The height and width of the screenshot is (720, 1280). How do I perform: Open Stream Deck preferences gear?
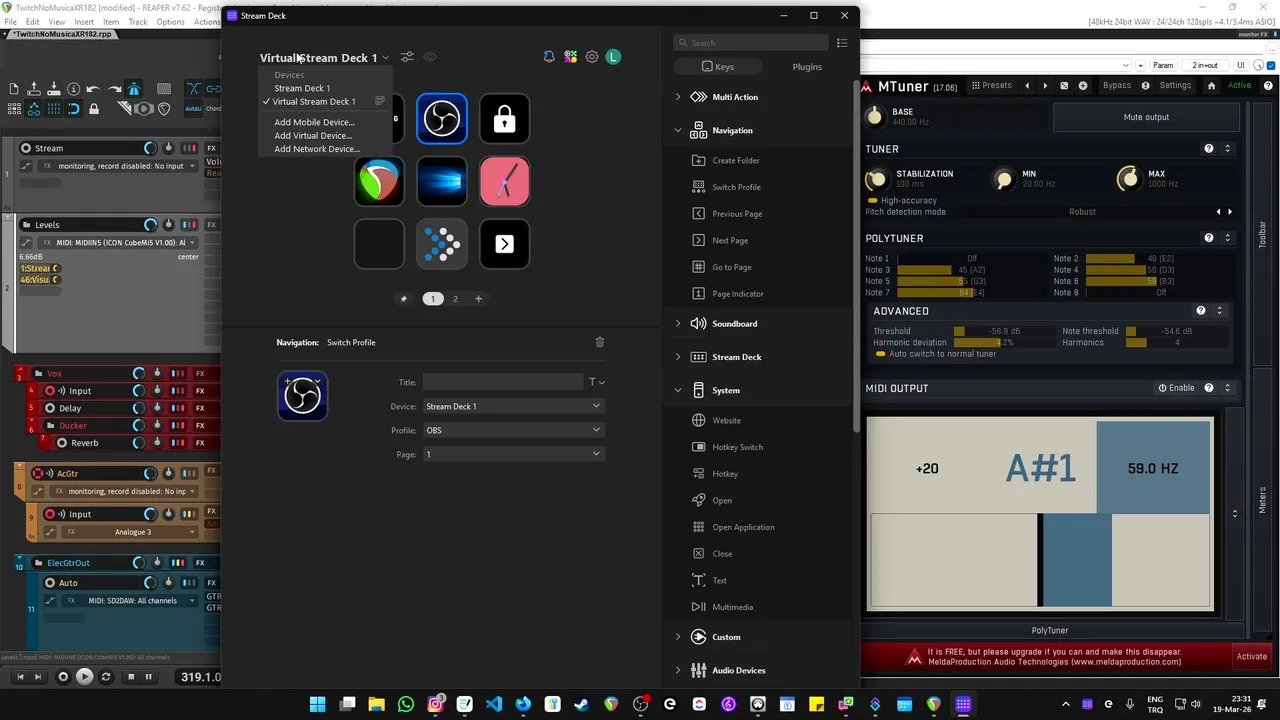click(x=592, y=57)
